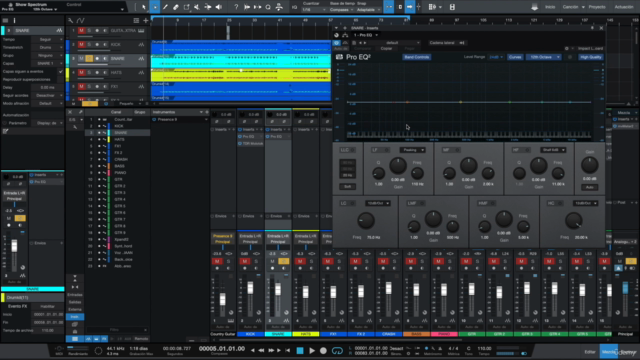Solo the SNARE track in arrangement
640x360 pixels.
[89, 58]
